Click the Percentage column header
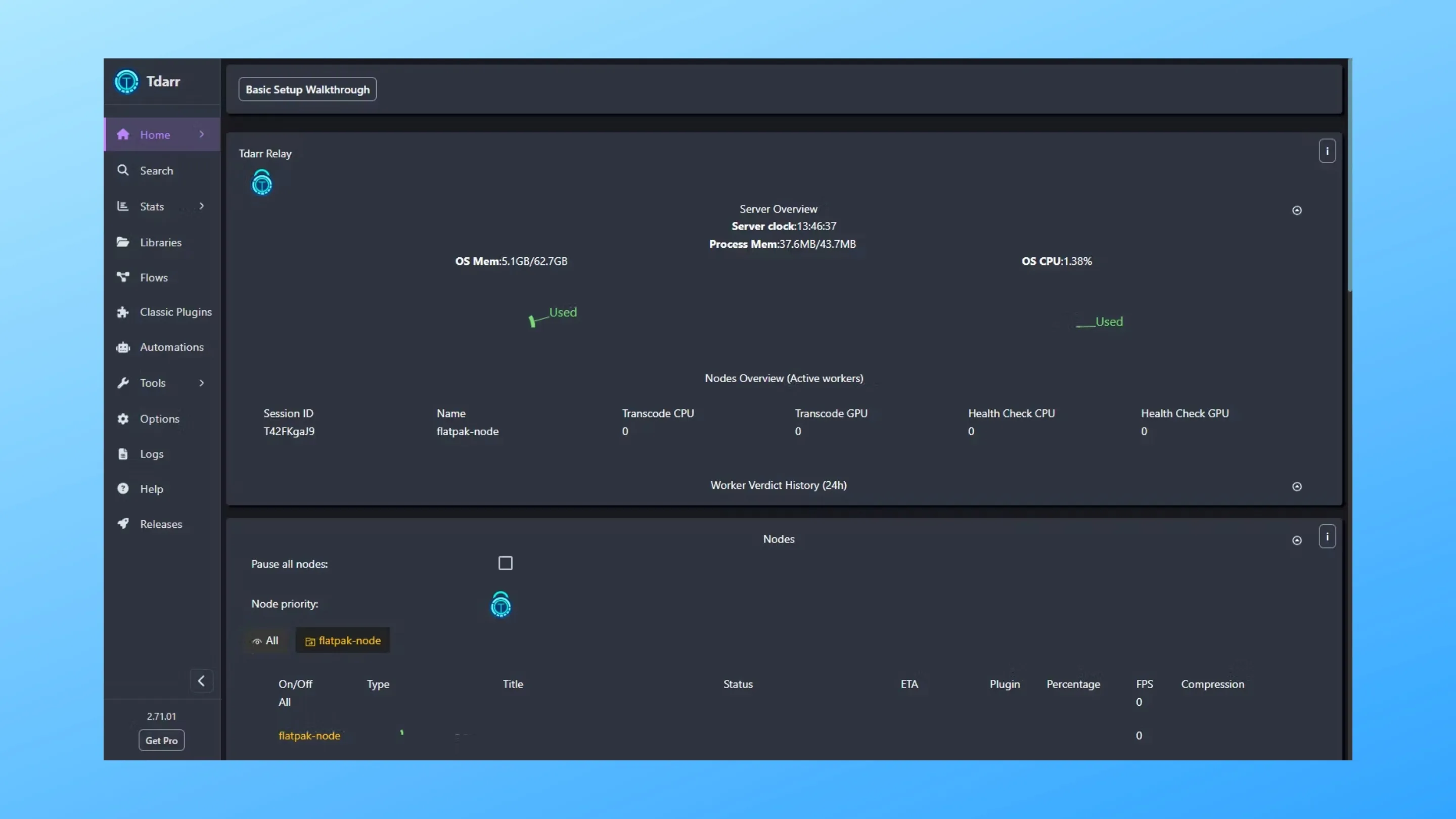 1073,684
